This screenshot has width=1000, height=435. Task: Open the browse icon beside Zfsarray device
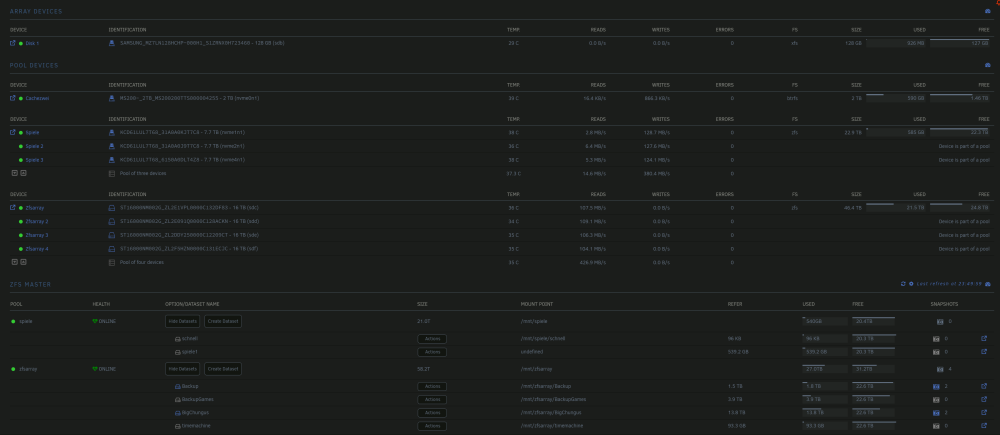[13, 208]
